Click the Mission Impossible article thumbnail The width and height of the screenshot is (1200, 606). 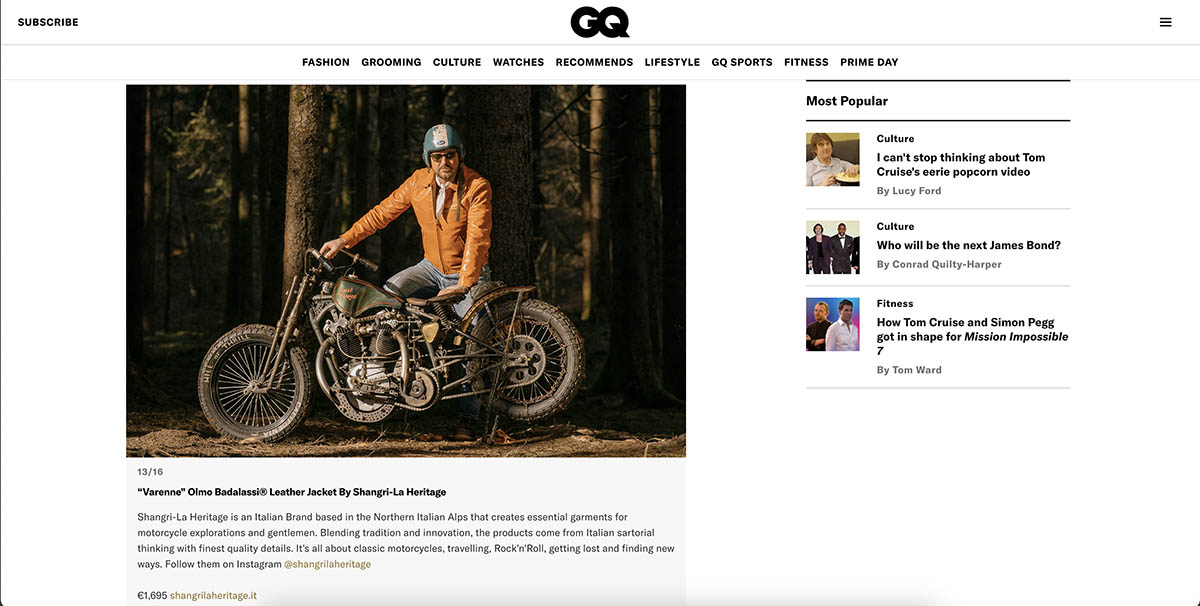click(833, 324)
